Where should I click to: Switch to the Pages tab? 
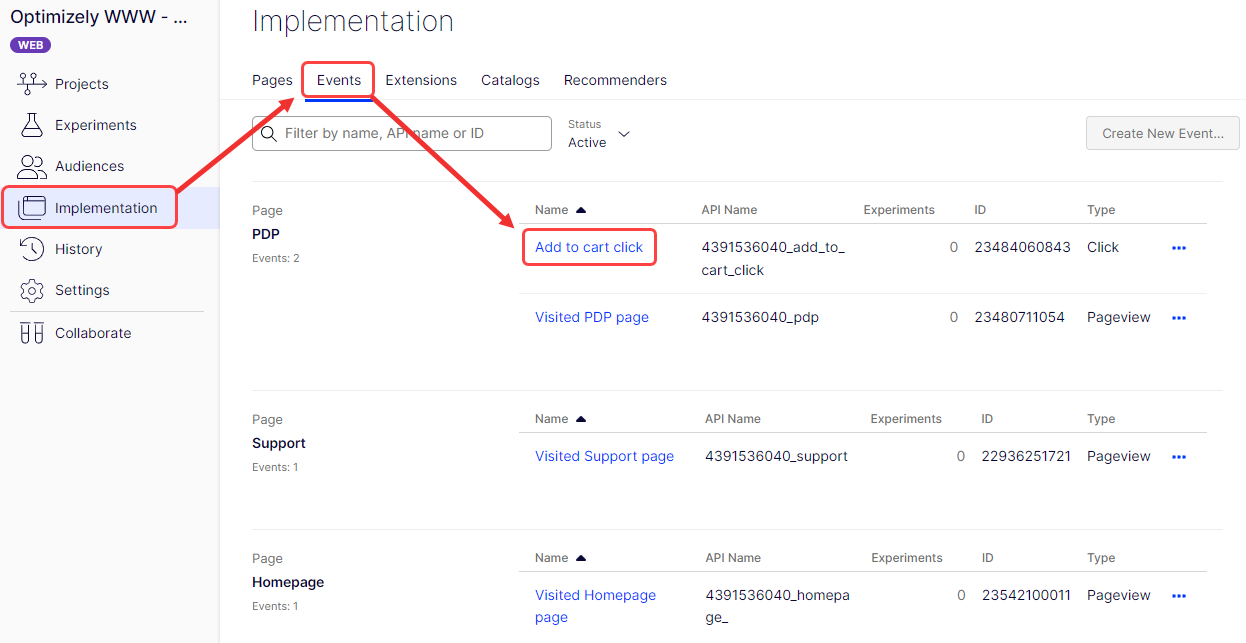pyautogui.click(x=272, y=80)
